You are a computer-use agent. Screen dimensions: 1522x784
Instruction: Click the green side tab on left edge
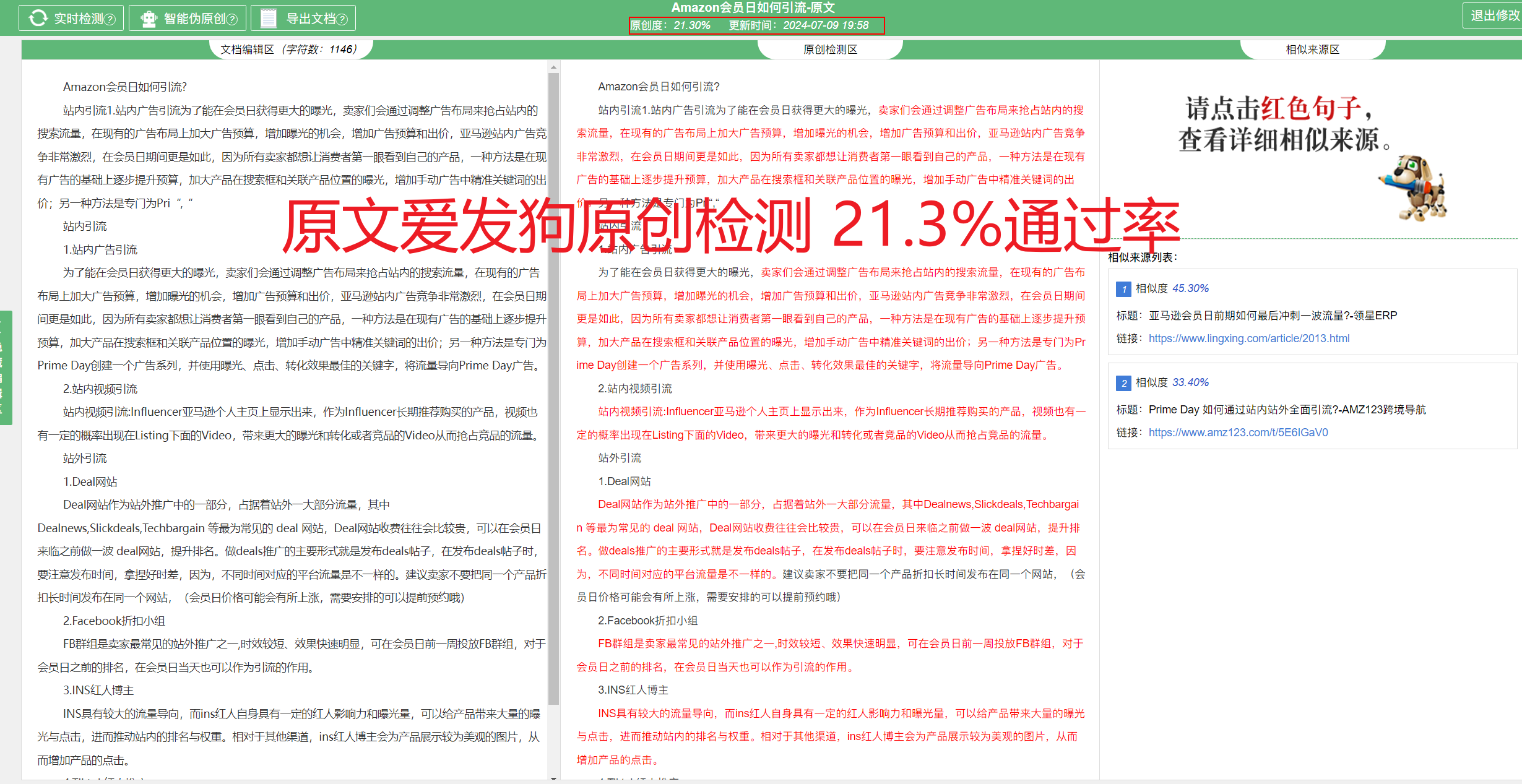tap(6, 368)
